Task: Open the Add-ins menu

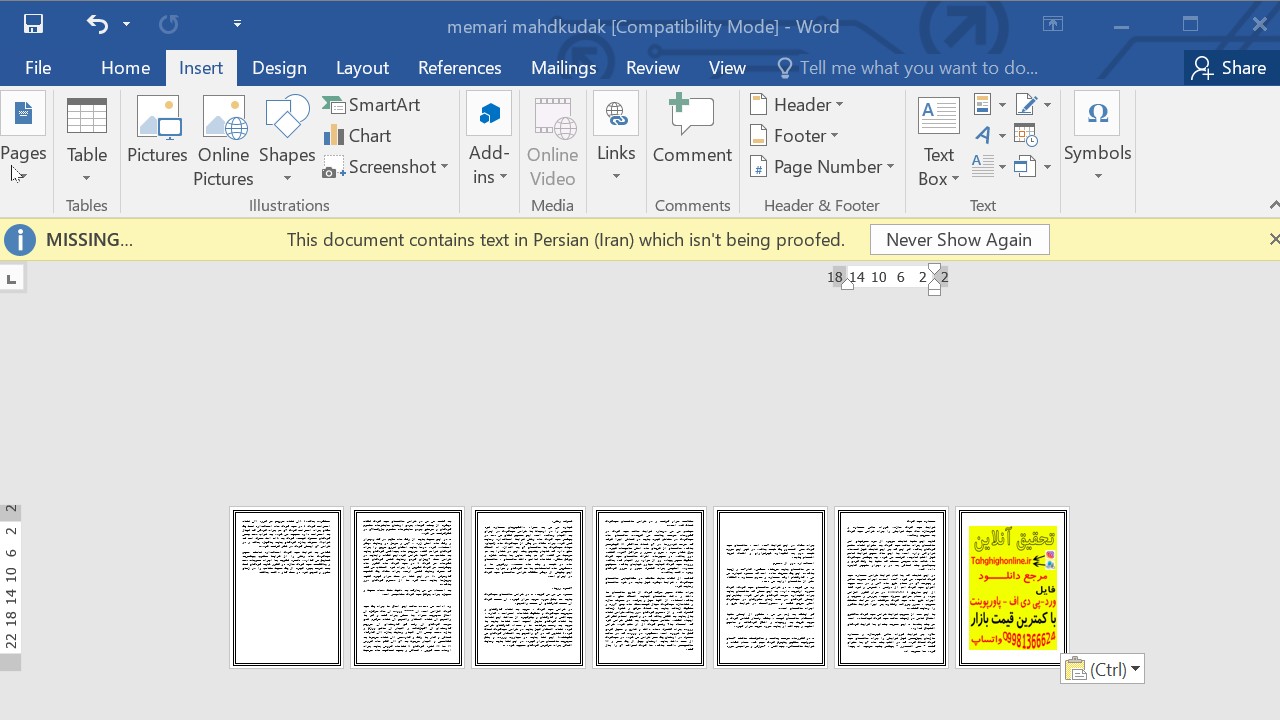Action: [x=489, y=140]
